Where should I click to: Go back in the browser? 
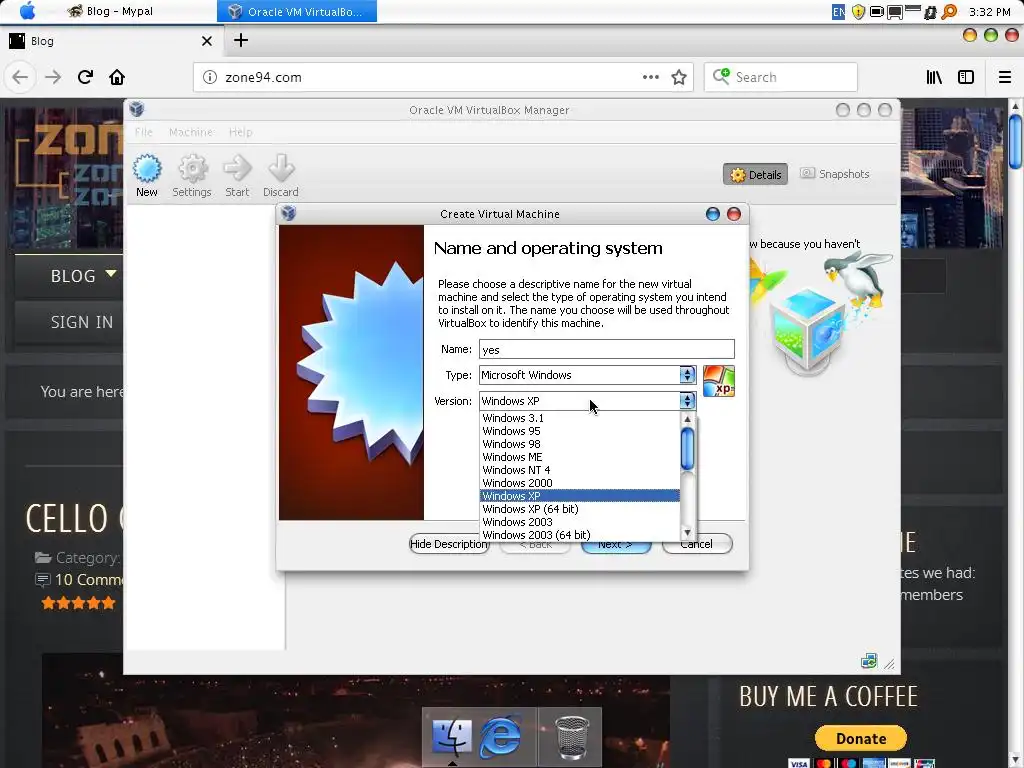(20, 77)
